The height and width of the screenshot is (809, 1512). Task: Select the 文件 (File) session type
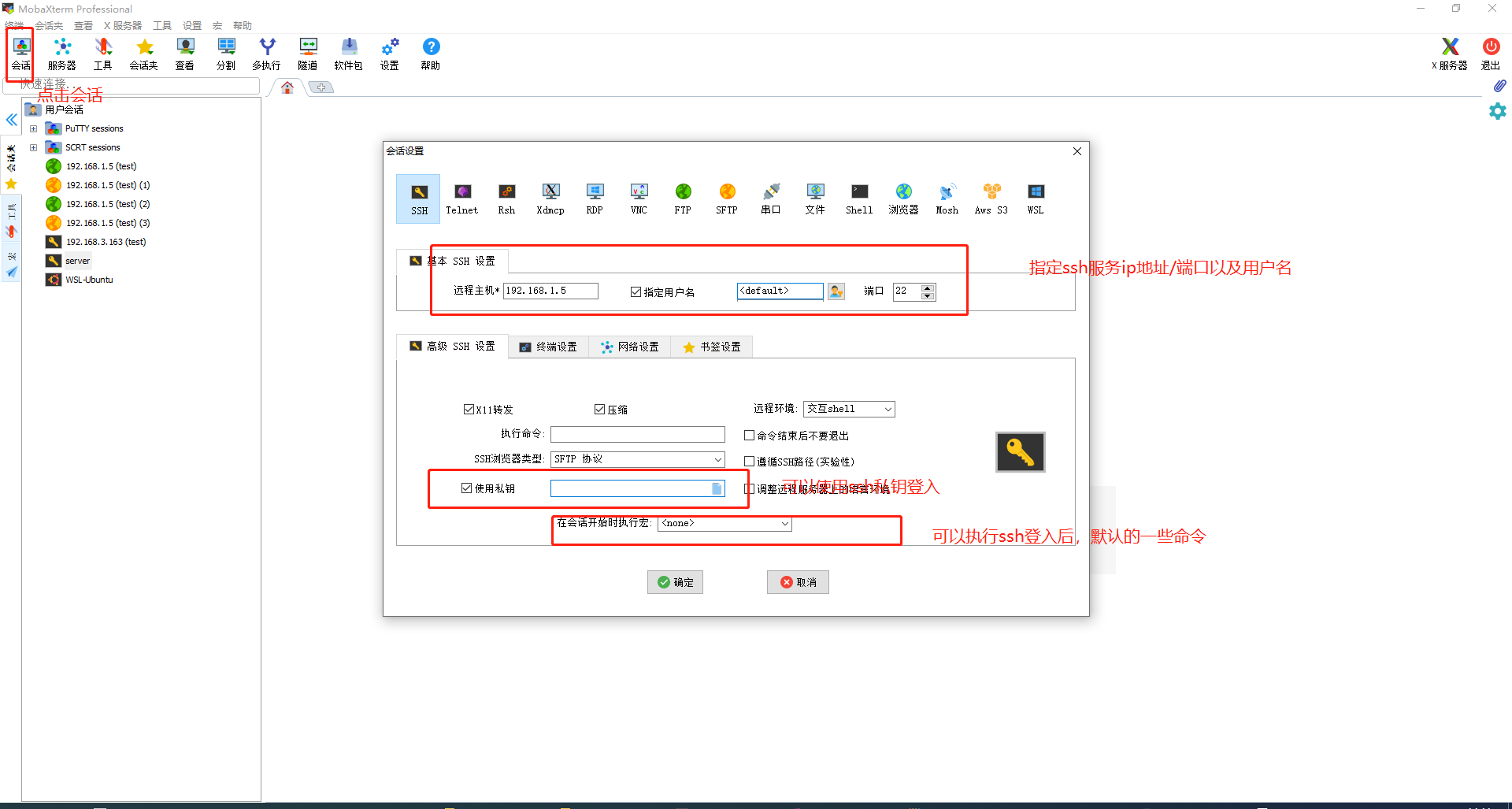[815, 199]
